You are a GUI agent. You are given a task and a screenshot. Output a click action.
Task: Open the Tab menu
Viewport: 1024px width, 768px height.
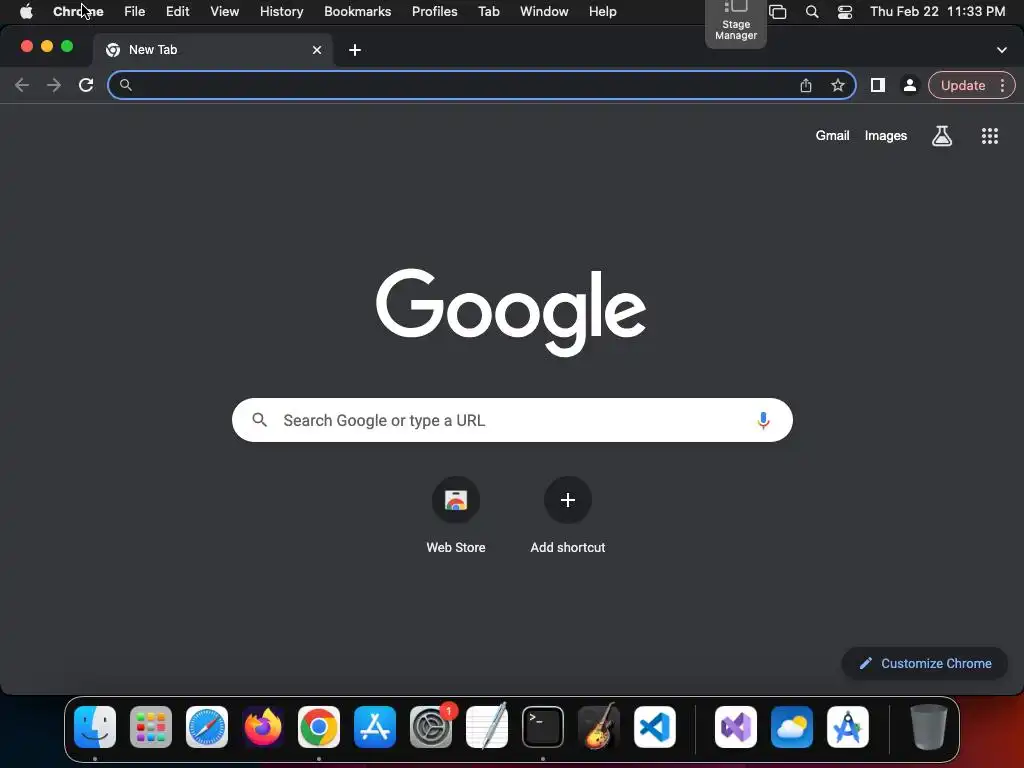(488, 12)
